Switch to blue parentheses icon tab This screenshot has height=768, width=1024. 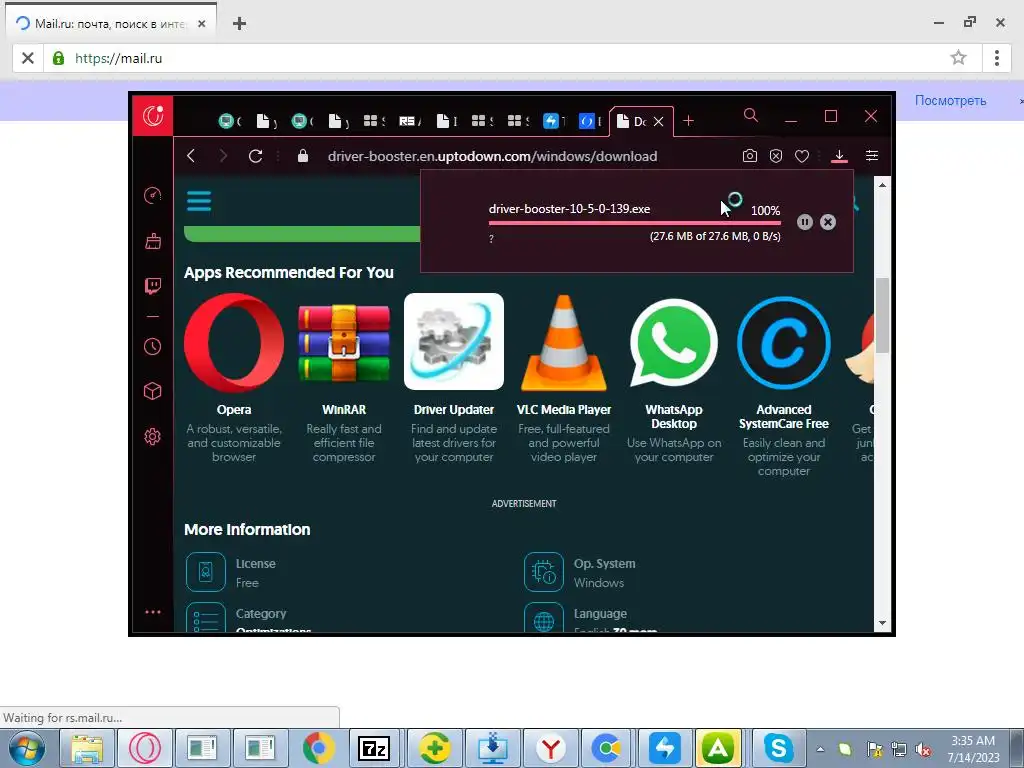pyautogui.click(x=589, y=121)
